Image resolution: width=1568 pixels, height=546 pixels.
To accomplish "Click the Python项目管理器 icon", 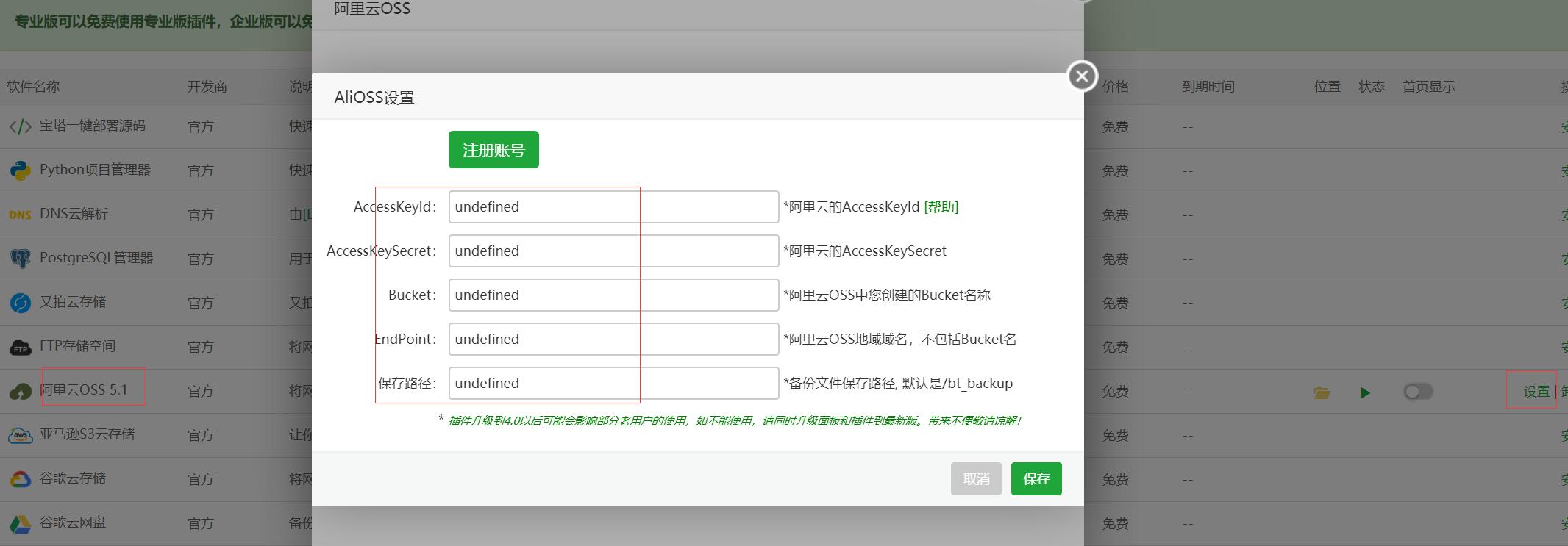I will coord(20,170).
